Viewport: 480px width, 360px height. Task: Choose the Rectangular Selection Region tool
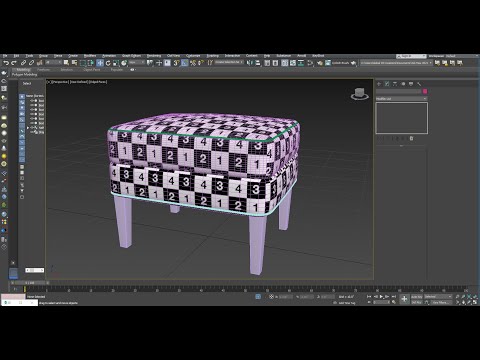[83, 63]
